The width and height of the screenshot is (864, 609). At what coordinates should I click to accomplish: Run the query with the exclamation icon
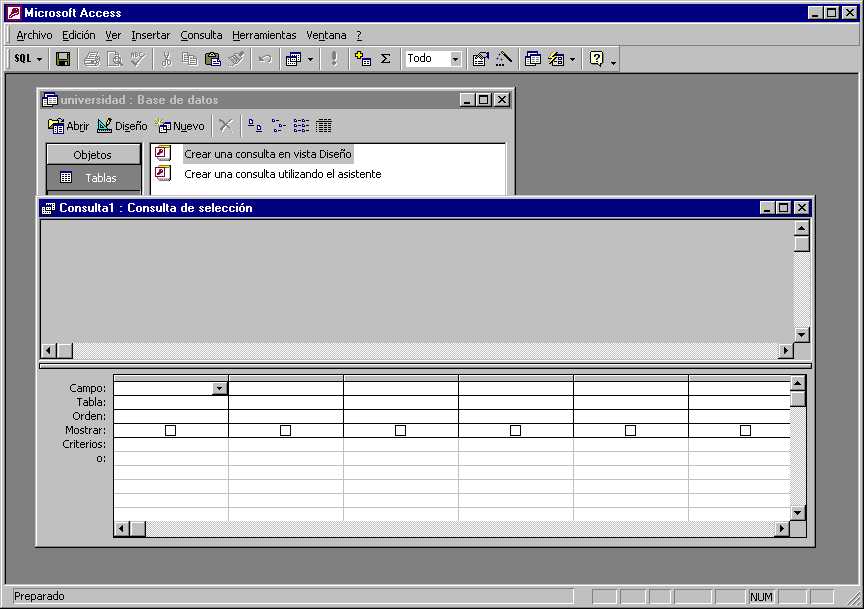click(x=334, y=58)
